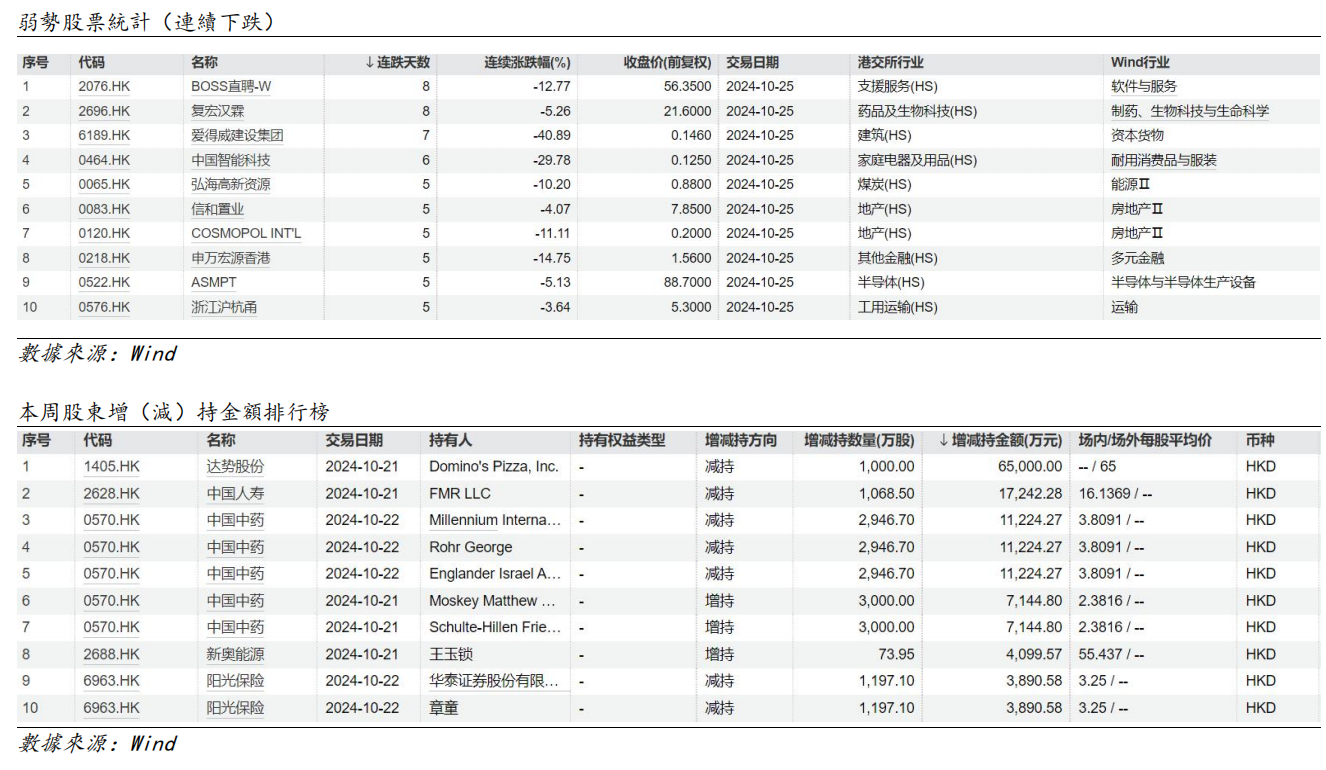This screenshot has width=1326, height=770.
Task: Click the 连续涨跌幅(%) column header
Action: click(x=527, y=63)
